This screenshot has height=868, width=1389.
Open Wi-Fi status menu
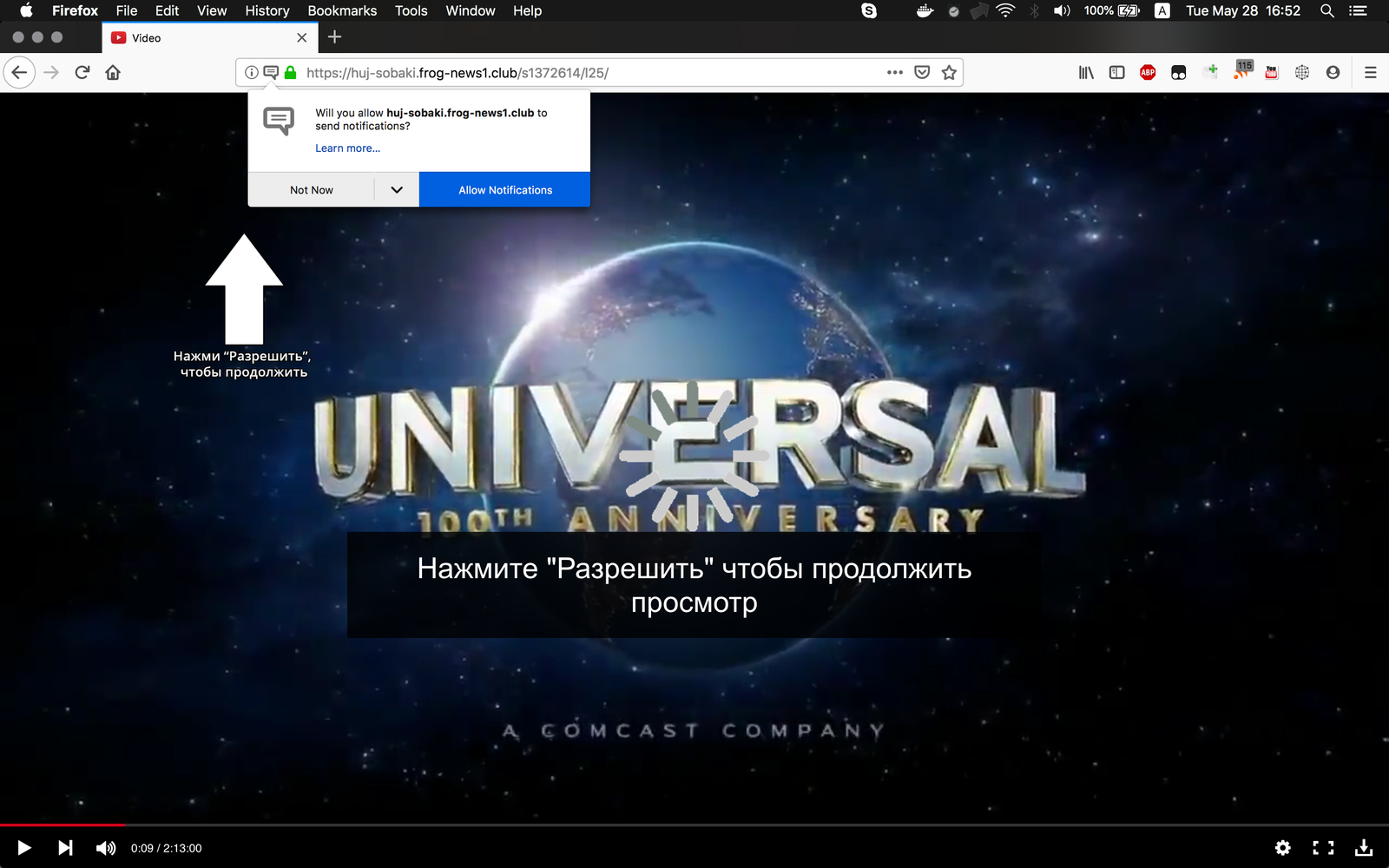[x=1005, y=10]
